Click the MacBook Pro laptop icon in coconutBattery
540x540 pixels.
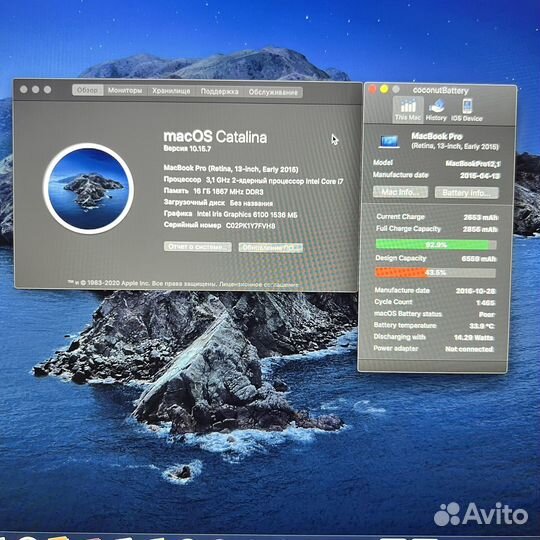tap(389, 142)
